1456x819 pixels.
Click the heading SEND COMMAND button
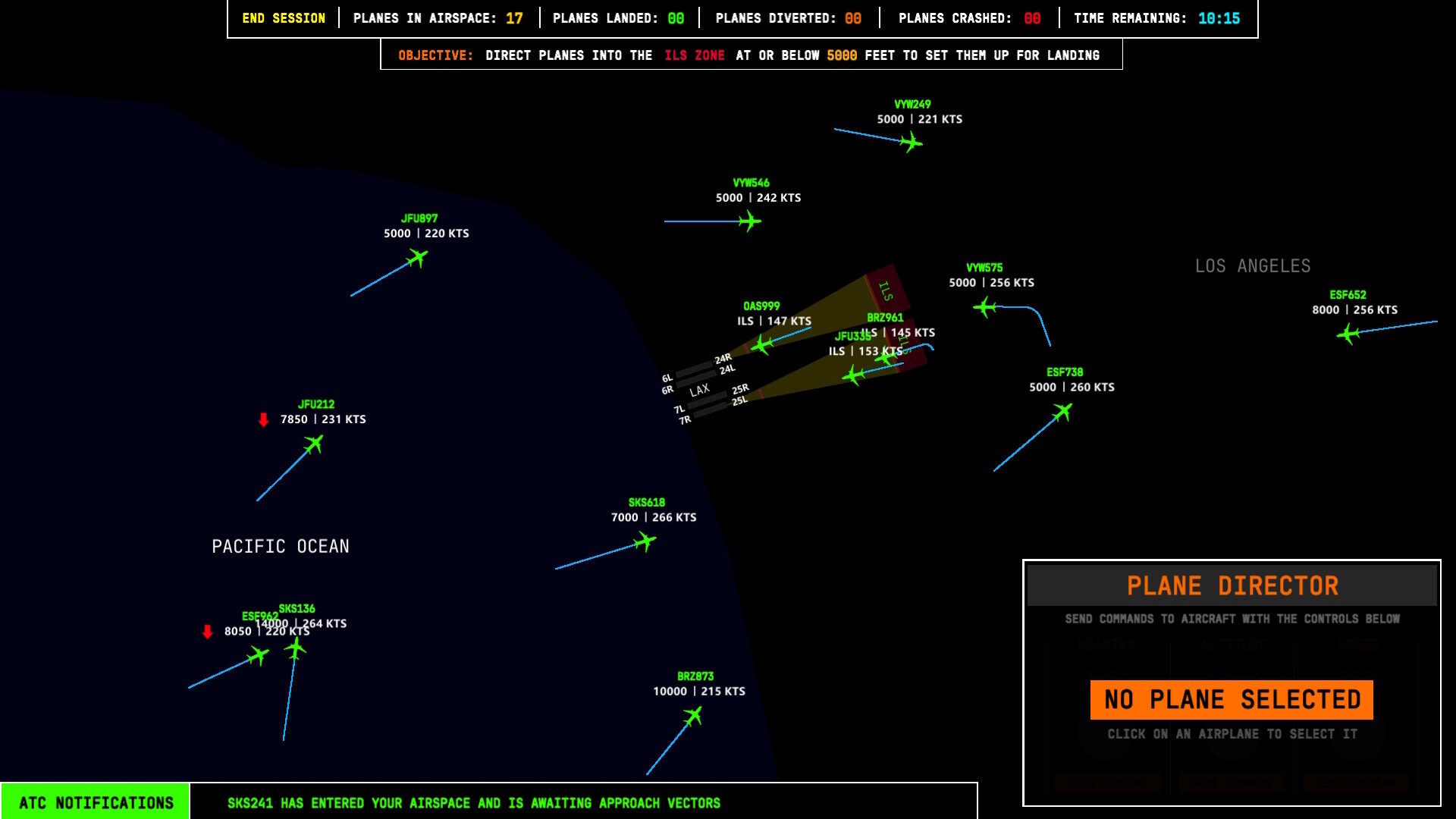pos(1107,783)
